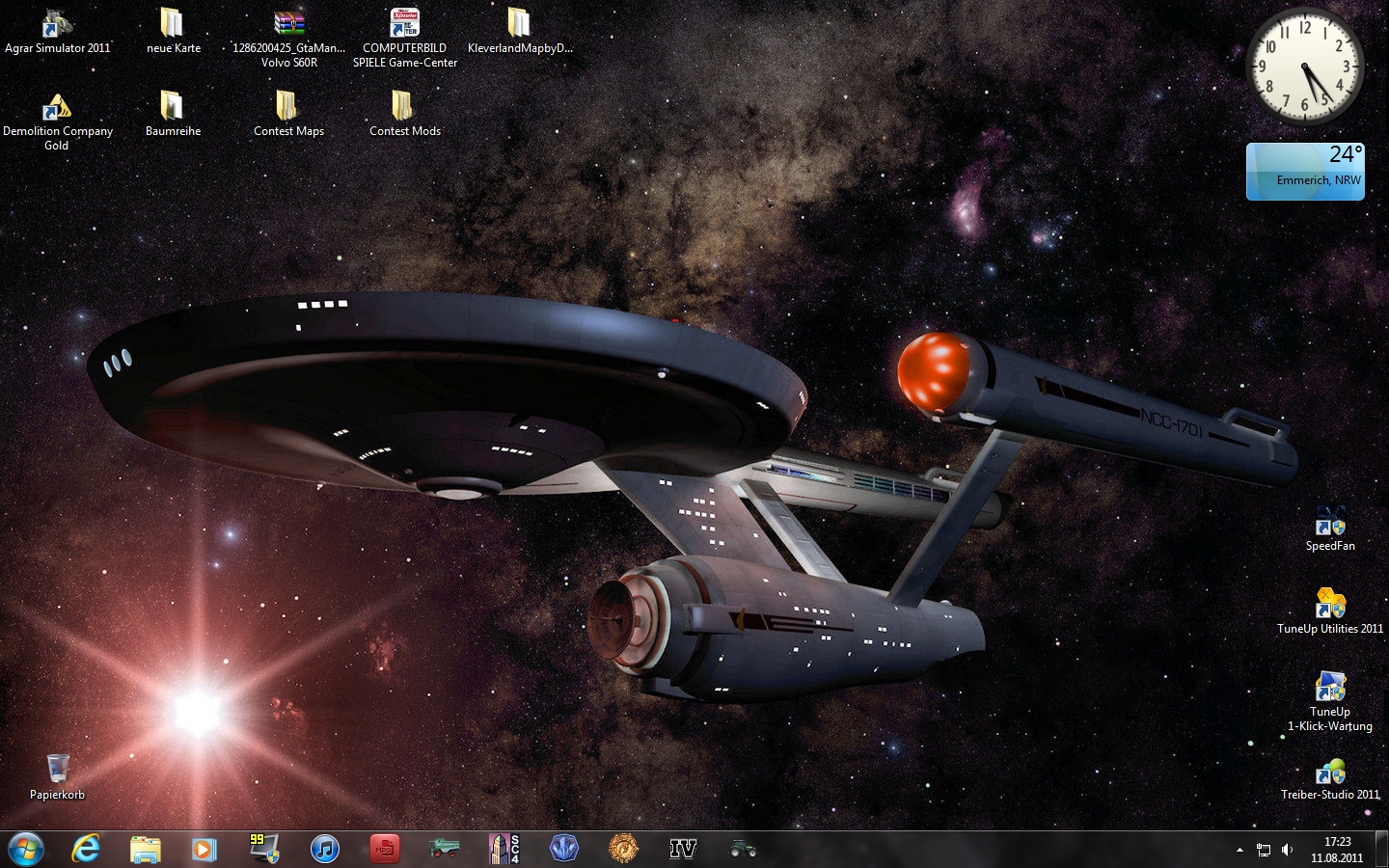
Task: Click the Emmerich weather gadget
Action: click(1305, 172)
